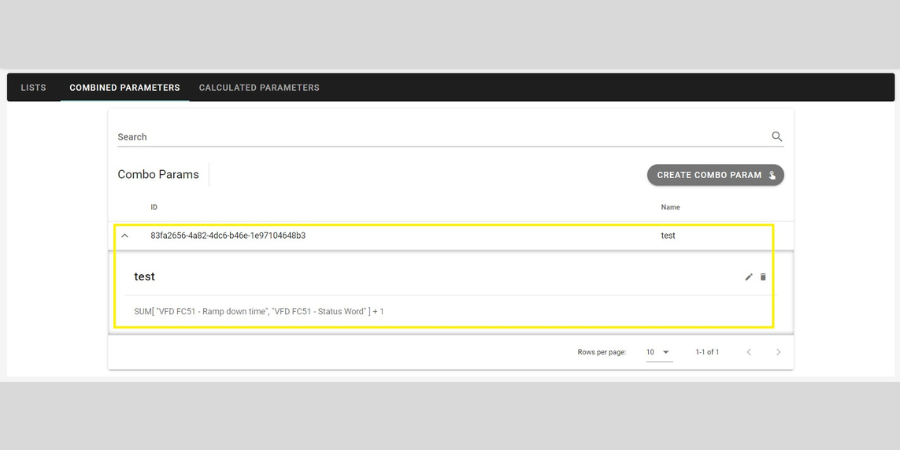Open the Calculated Parameters tab

click(259, 88)
